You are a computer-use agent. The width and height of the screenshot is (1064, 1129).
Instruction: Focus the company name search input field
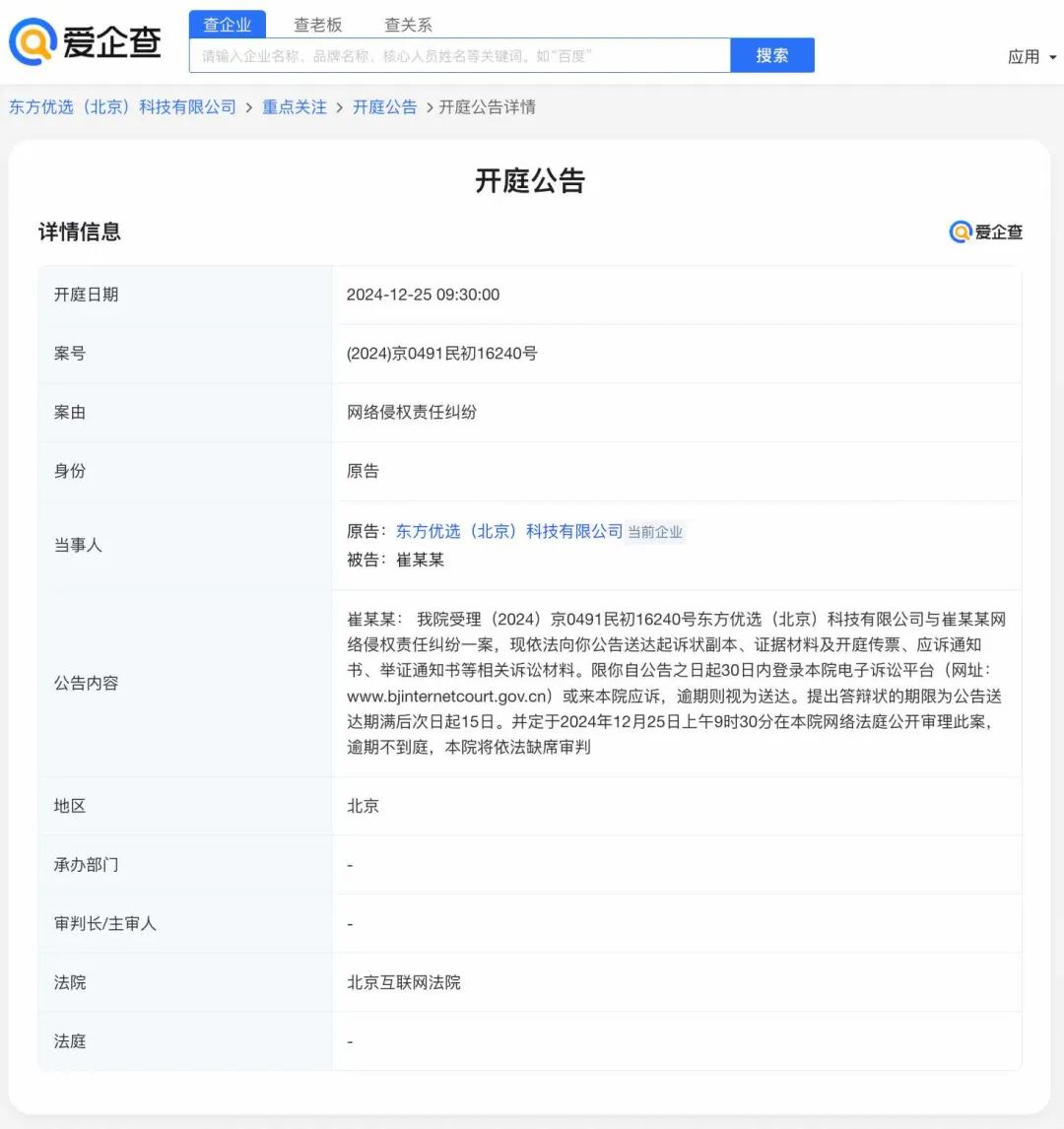click(460, 55)
